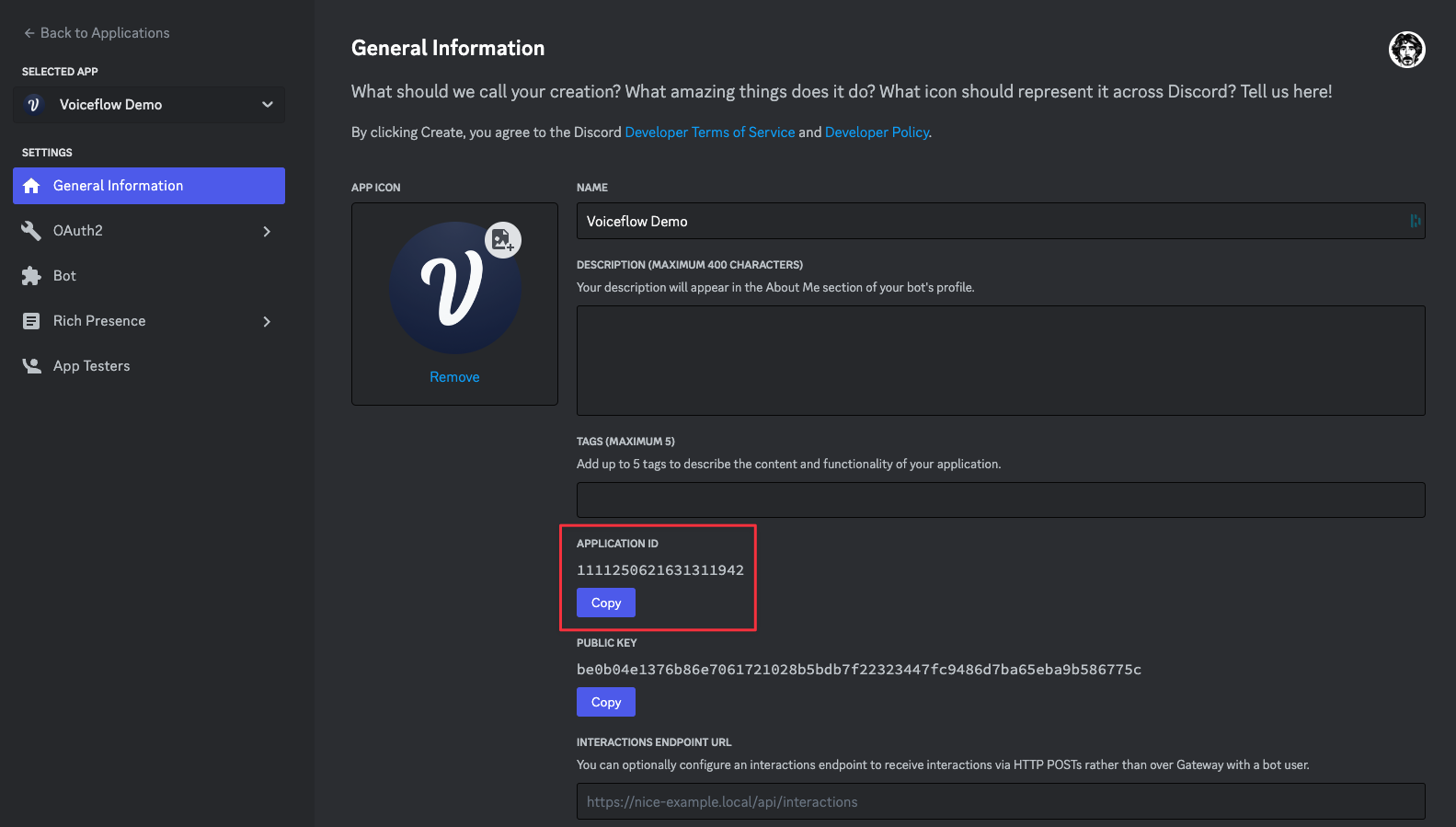Click the icon inside the Name field

tap(1415, 221)
